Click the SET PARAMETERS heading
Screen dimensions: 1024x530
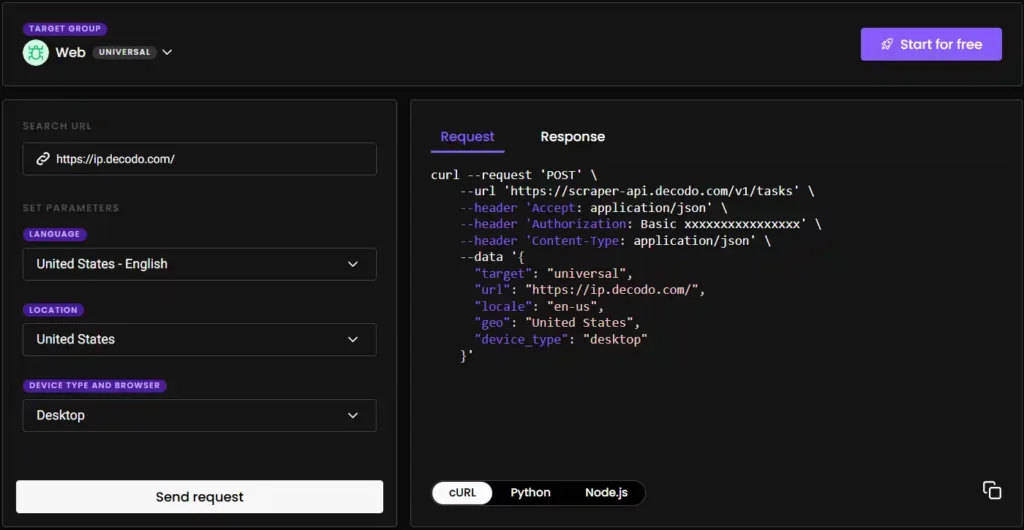pos(71,208)
